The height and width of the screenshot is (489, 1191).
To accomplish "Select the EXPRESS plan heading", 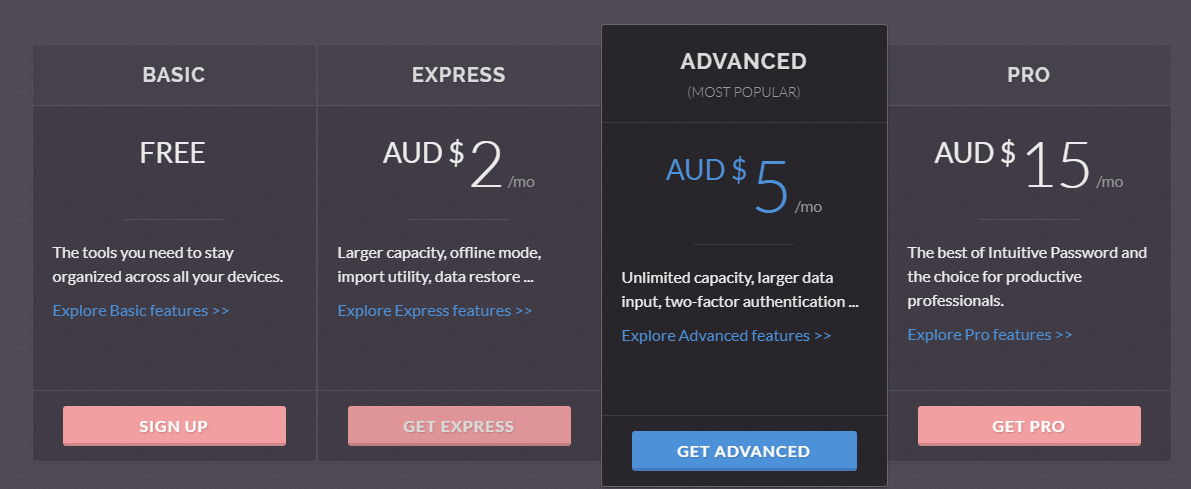I will click(x=459, y=74).
